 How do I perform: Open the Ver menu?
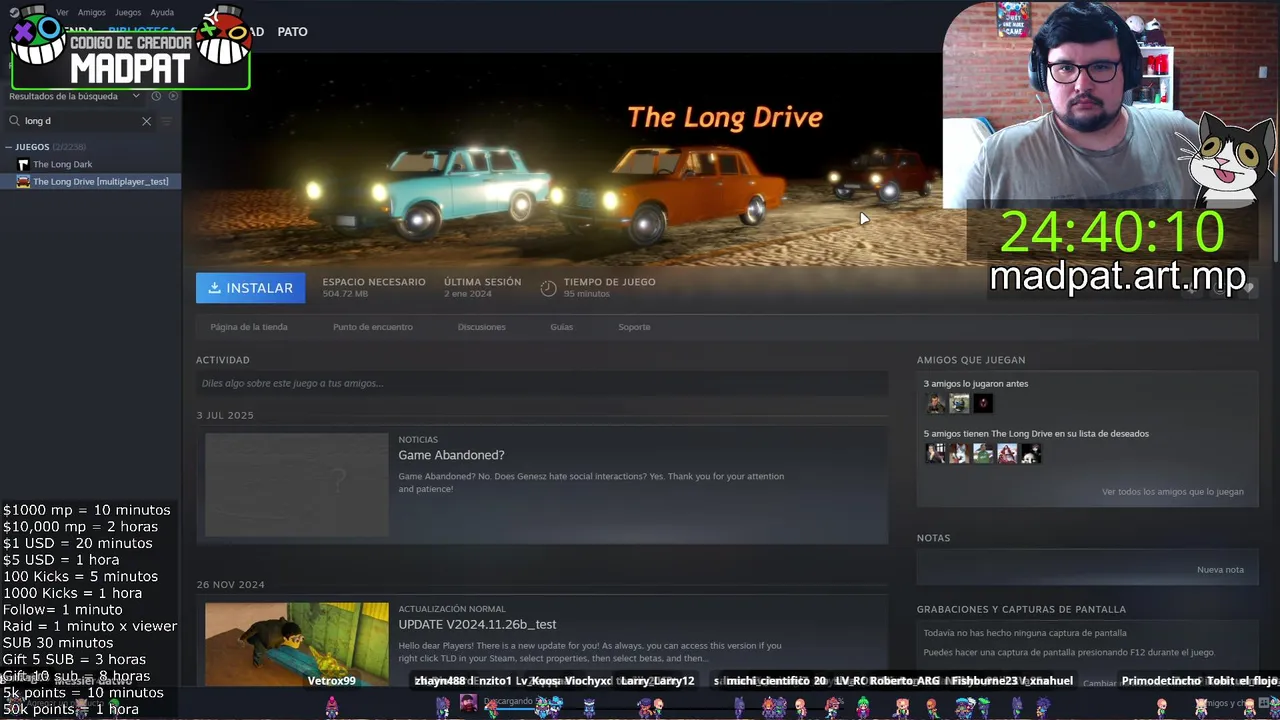click(x=62, y=13)
